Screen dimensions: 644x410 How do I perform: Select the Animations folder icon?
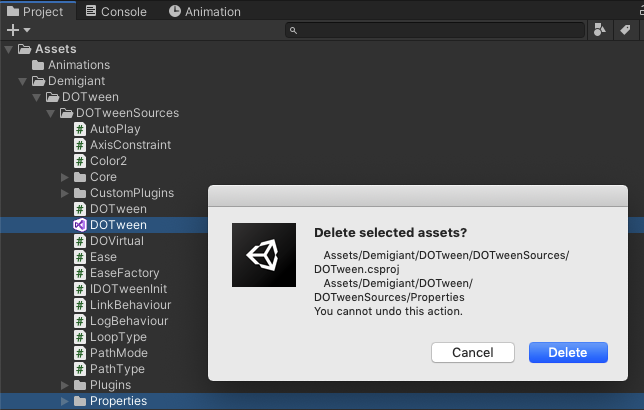[x=38, y=65]
